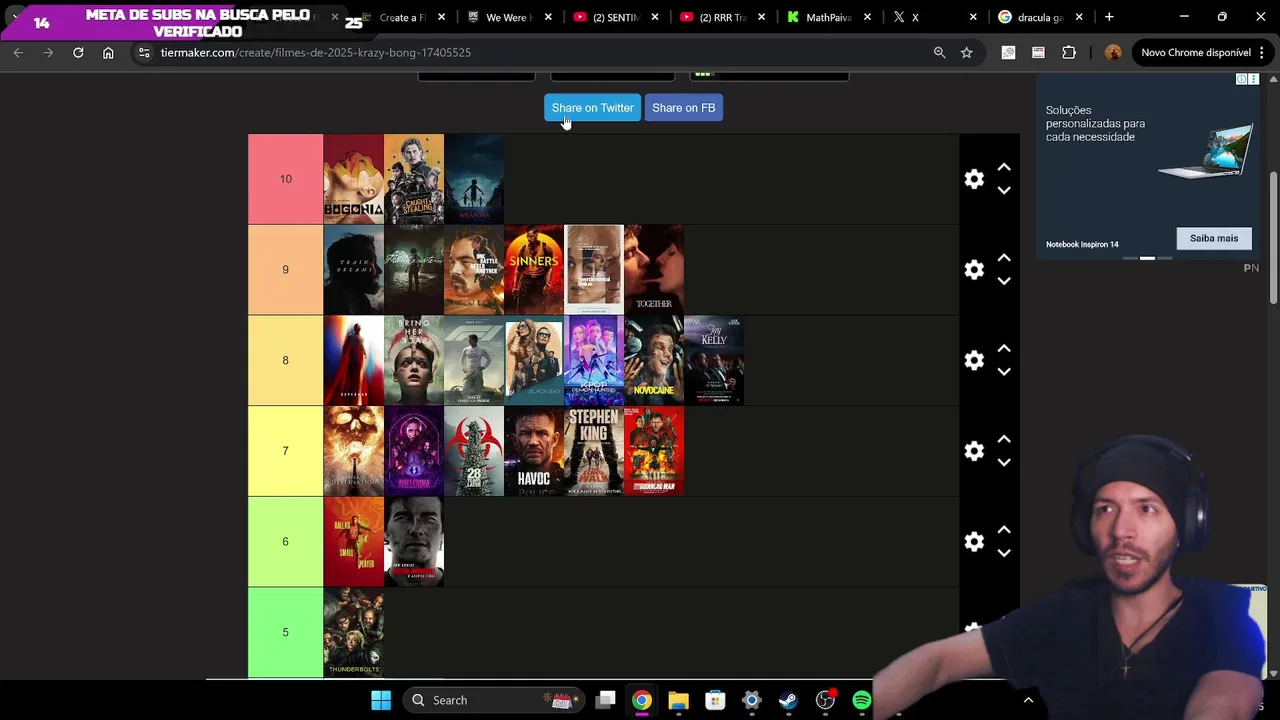1280x720 pixels.
Task: Open settings gear for tier 7 row
Action: point(974,451)
